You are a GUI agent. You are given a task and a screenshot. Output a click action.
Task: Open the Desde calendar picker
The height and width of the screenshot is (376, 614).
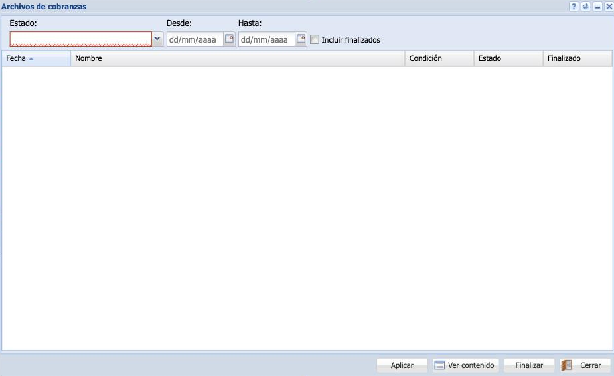pyautogui.click(x=229, y=39)
